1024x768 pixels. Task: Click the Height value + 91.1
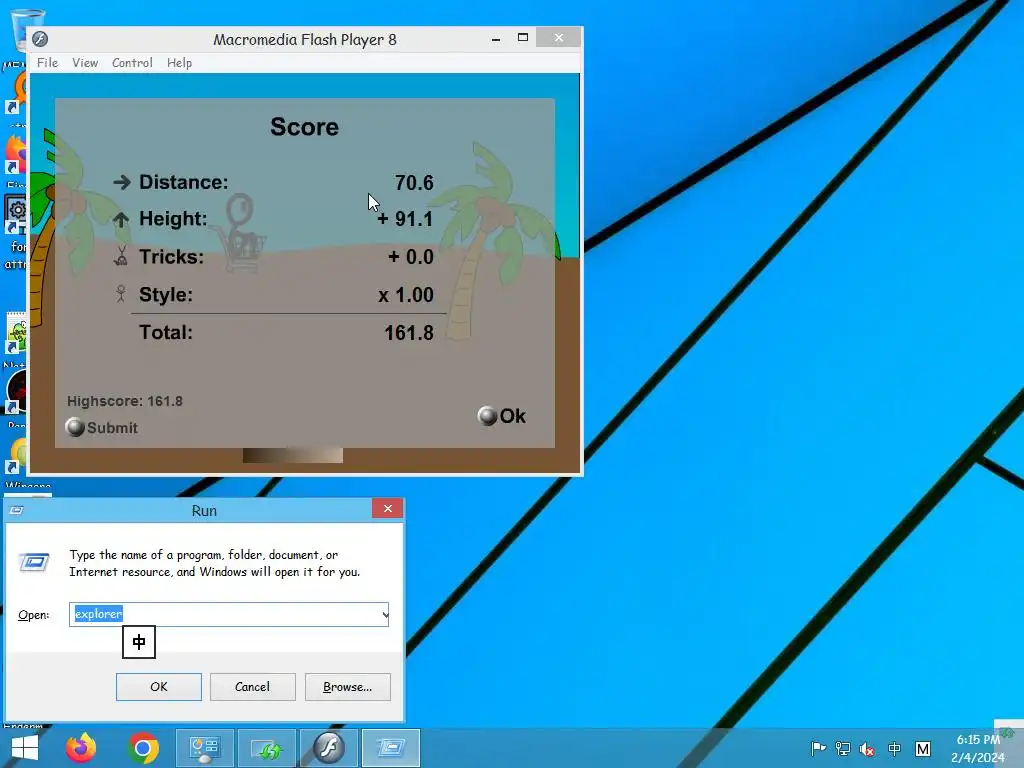coord(405,219)
